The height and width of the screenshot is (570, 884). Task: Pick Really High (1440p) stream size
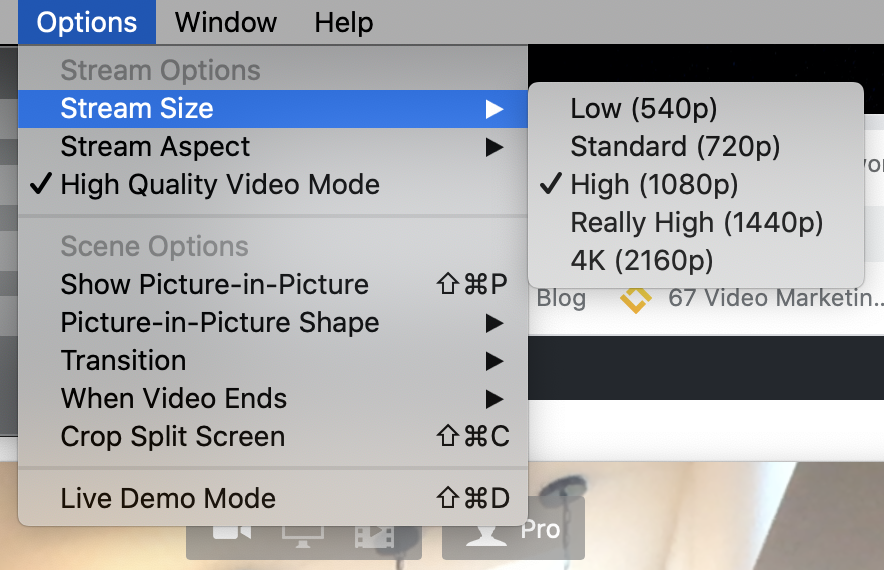[696, 223]
